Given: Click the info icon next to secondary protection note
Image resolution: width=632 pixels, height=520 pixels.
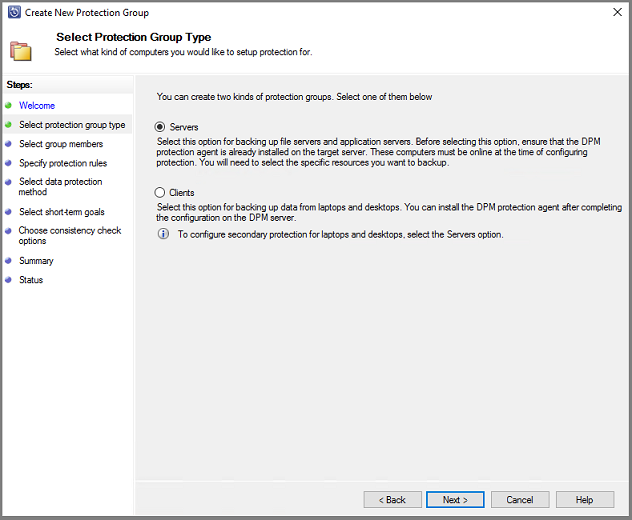Looking at the screenshot, I should [163, 234].
